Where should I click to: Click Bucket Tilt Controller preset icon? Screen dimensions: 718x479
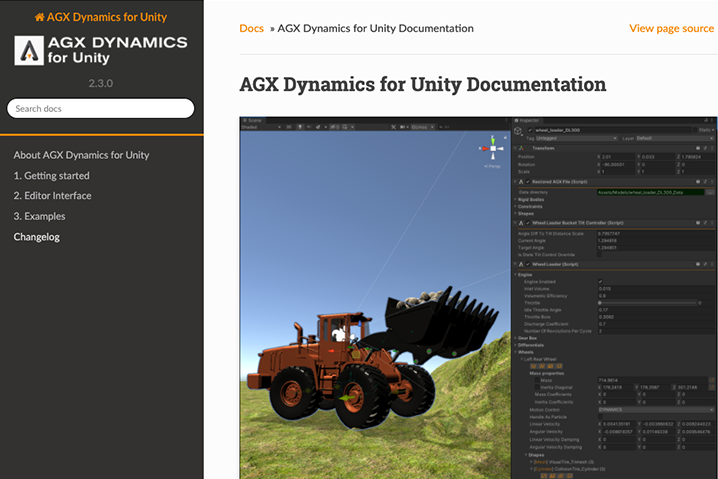tap(705, 223)
